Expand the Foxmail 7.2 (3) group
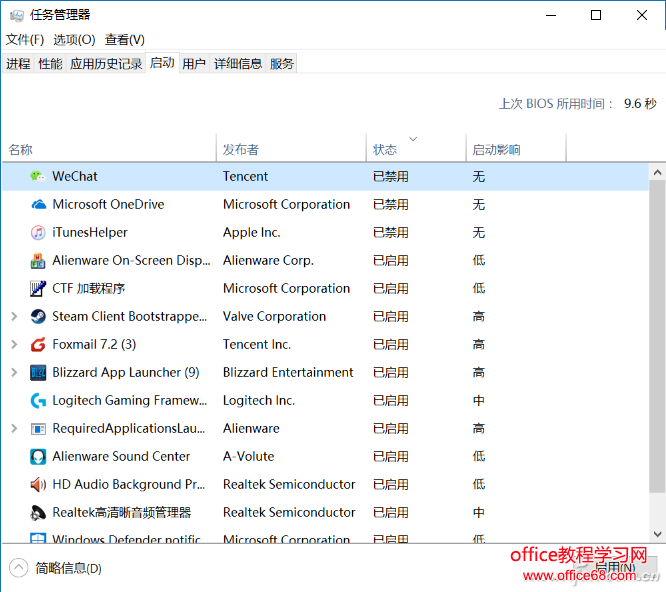Viewport: 666px width, 592px height. coord(14,344)
